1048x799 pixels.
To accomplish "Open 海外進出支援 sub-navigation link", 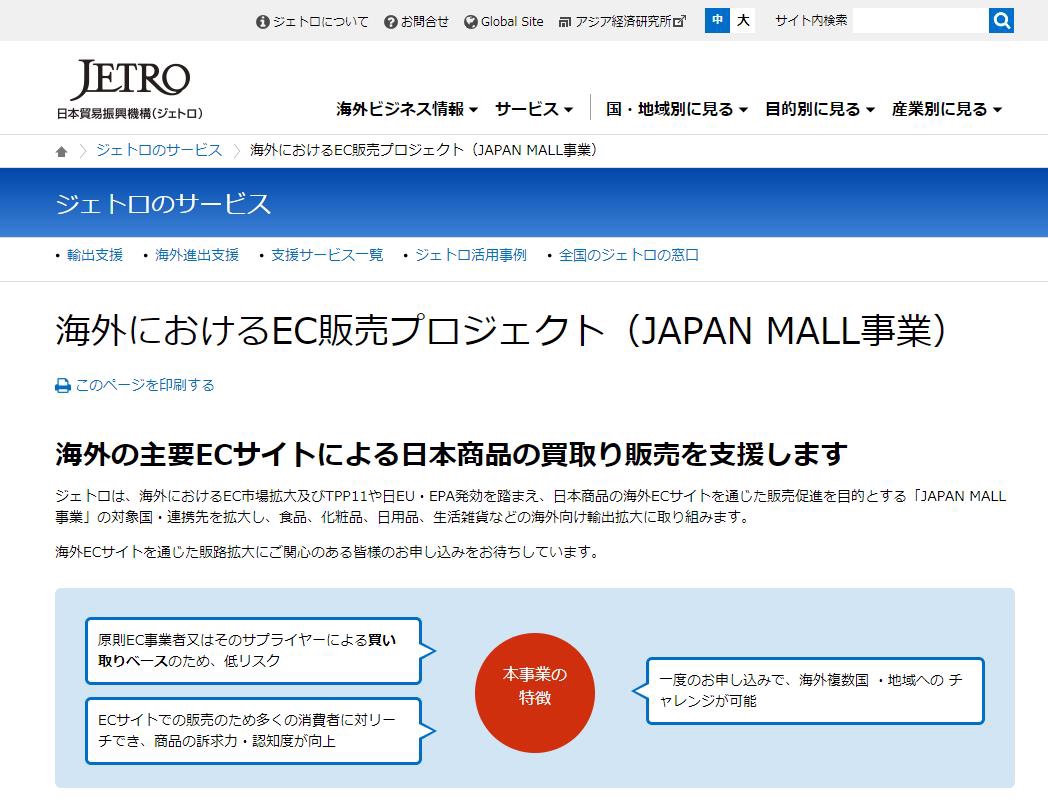I will [x=196, y=255].
